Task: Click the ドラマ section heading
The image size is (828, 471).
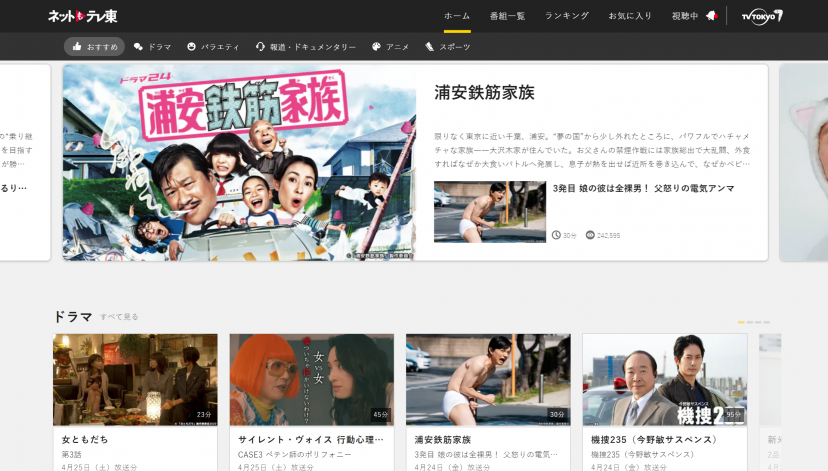Action: pyautogui.click(x=73, y=316)
